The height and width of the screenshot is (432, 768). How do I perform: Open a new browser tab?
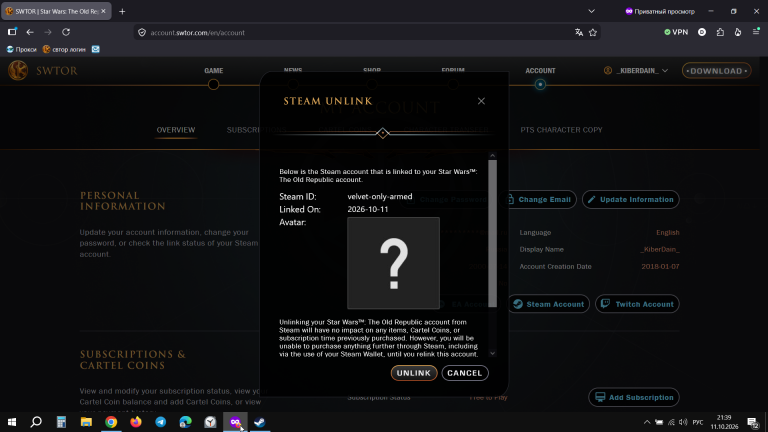pyautogui.click(x=122, y=11)
